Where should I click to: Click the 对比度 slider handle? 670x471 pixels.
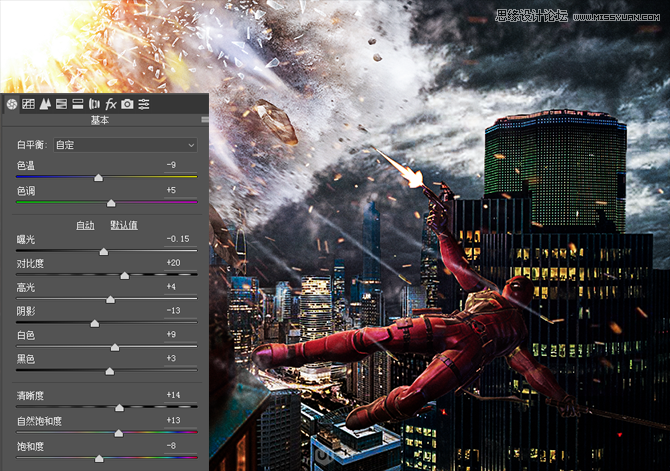[125, 275]
